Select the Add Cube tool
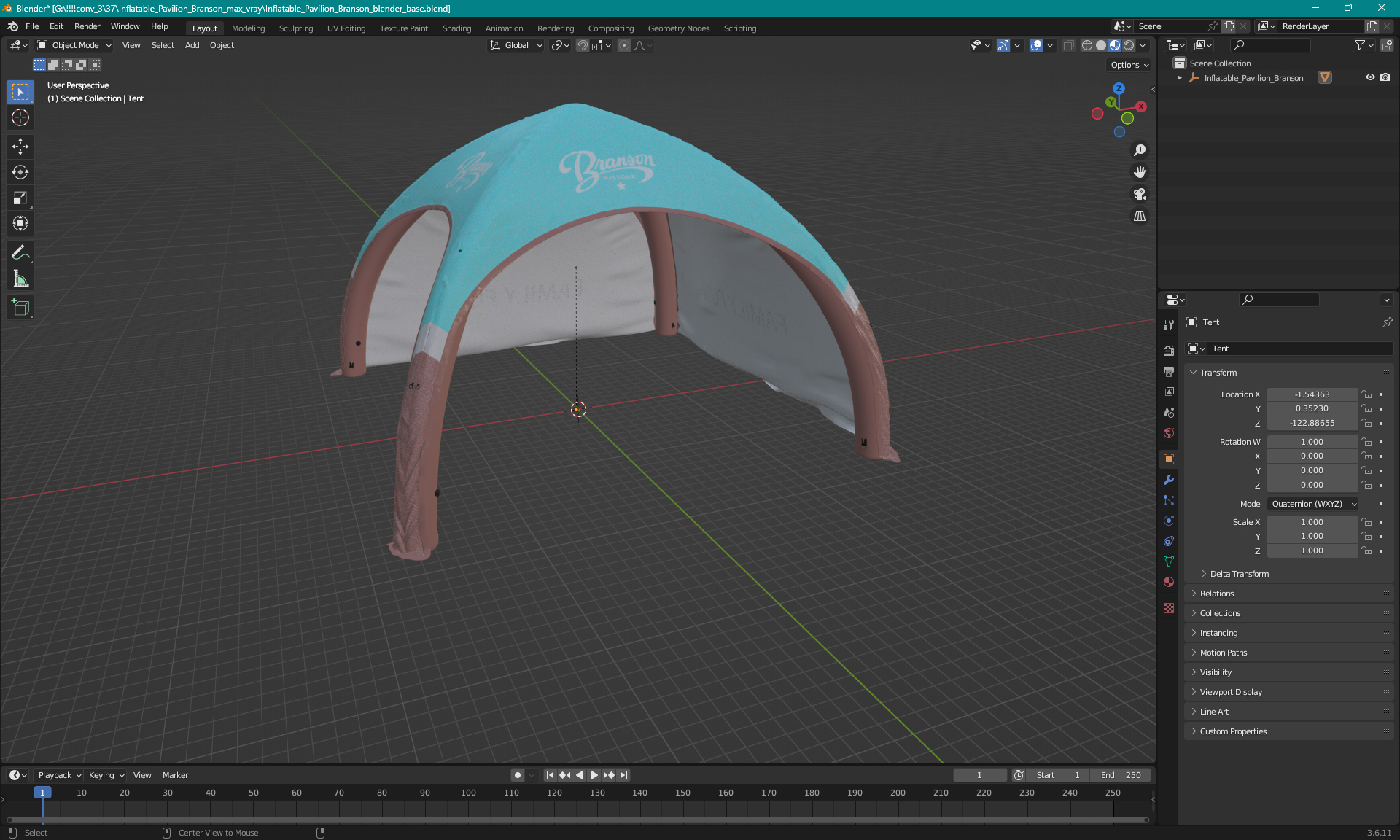This screenshot has width=1400, height=840. click(20, 308)
